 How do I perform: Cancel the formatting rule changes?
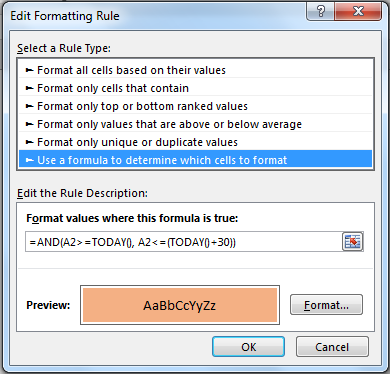[332, 347]
